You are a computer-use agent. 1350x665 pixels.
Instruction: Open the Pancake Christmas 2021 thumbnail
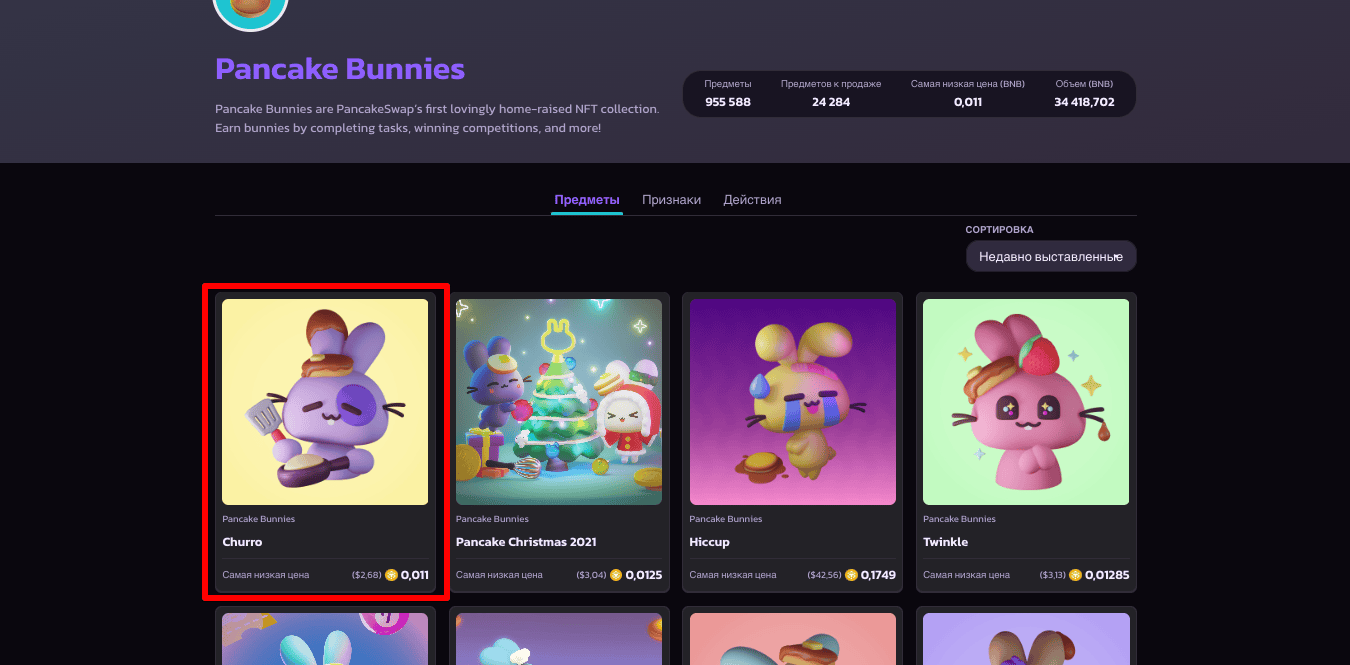coord(559,402)
